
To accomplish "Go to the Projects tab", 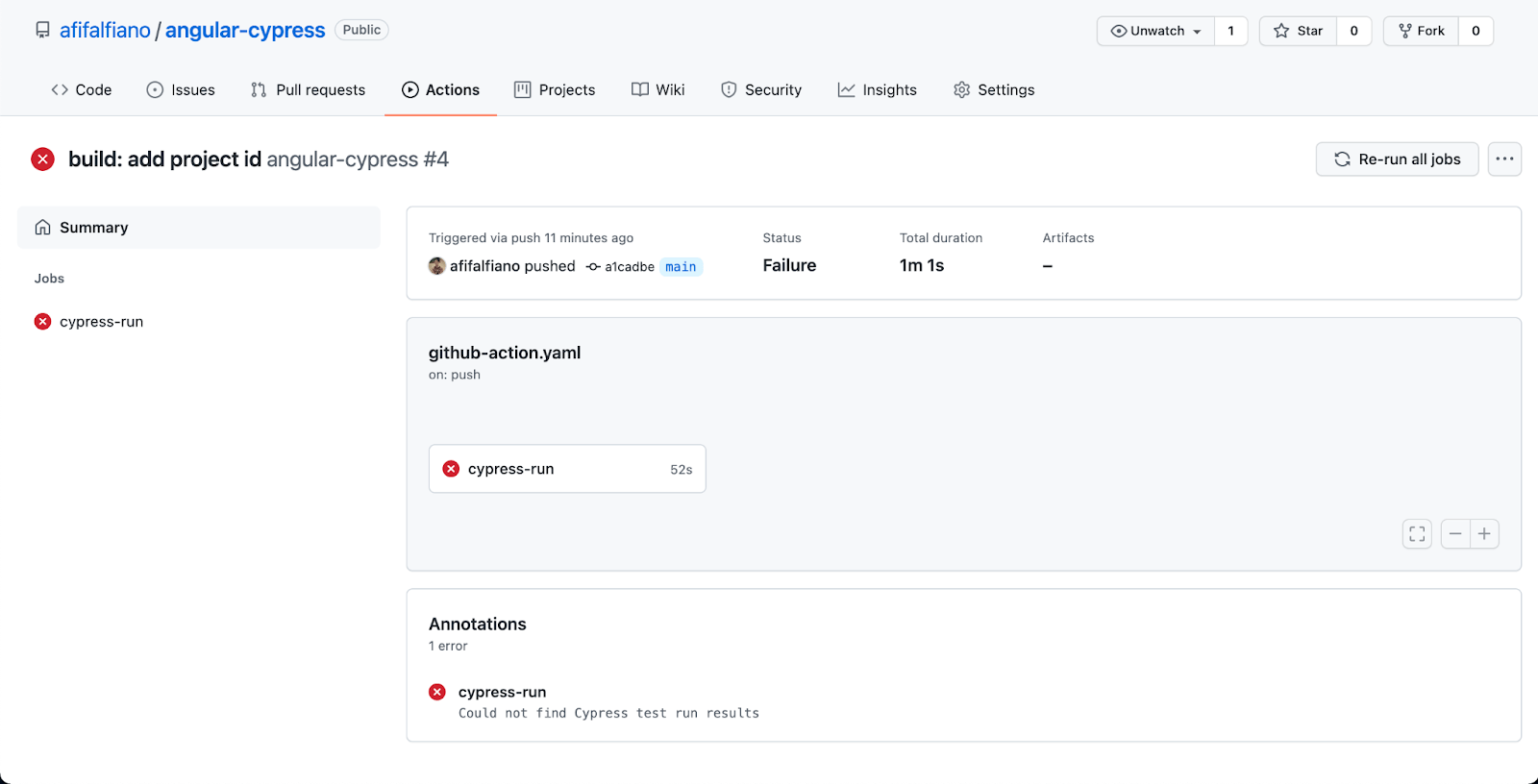I will 555,89.
